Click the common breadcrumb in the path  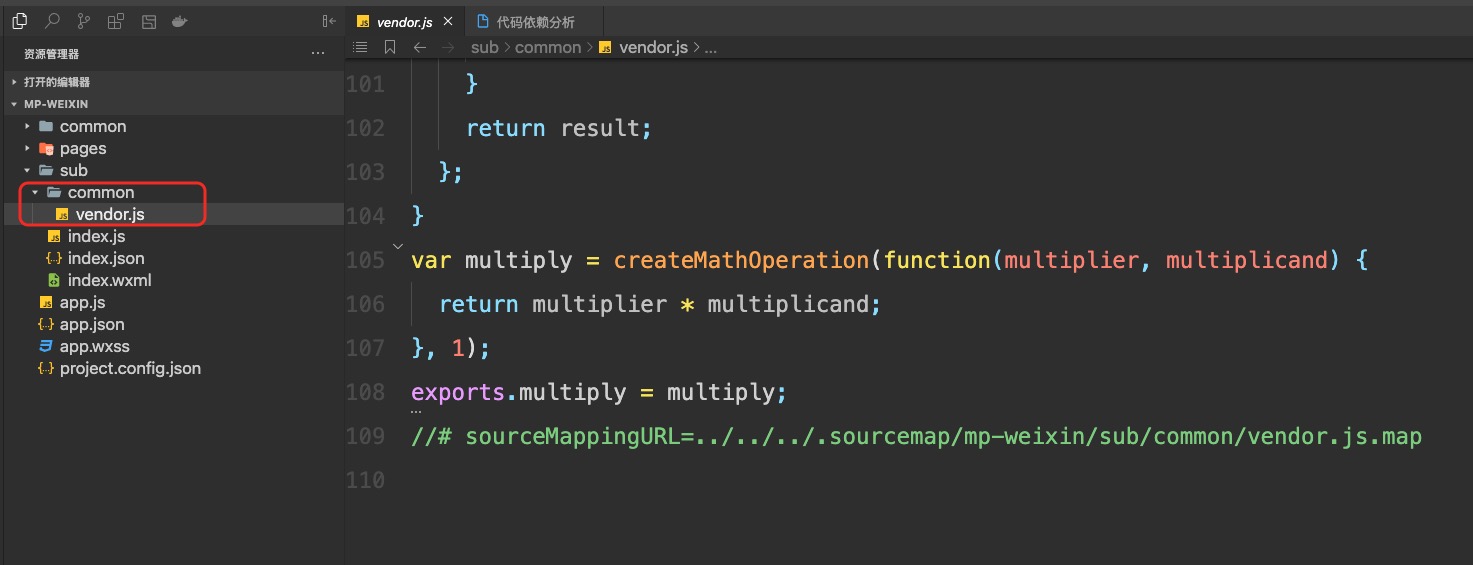(547, 47)
